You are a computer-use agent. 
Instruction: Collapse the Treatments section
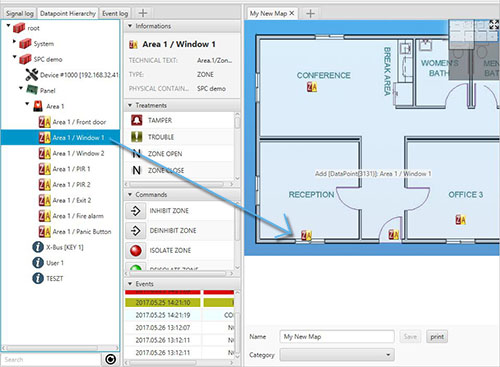pos(130,105)
